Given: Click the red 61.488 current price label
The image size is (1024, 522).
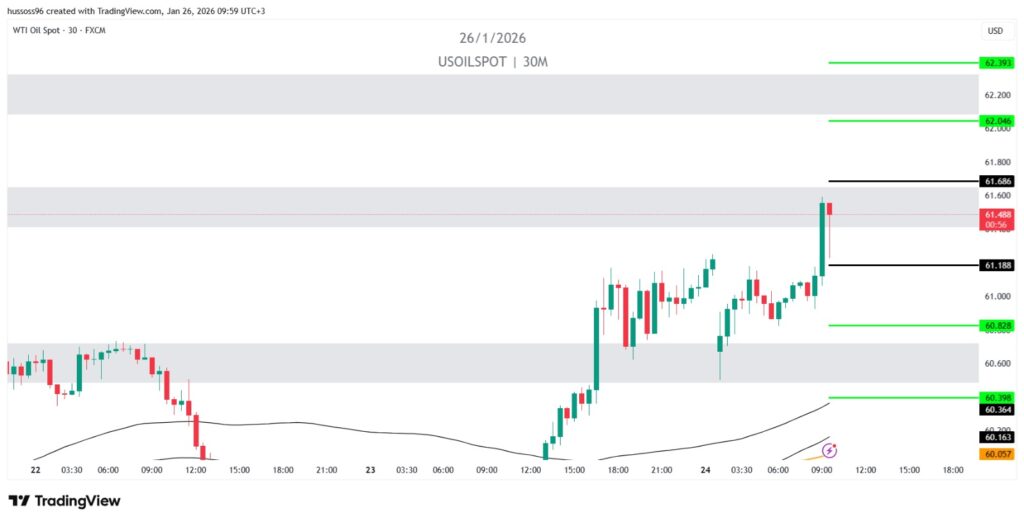Looking at the screenshot, I should coord(997,214).
